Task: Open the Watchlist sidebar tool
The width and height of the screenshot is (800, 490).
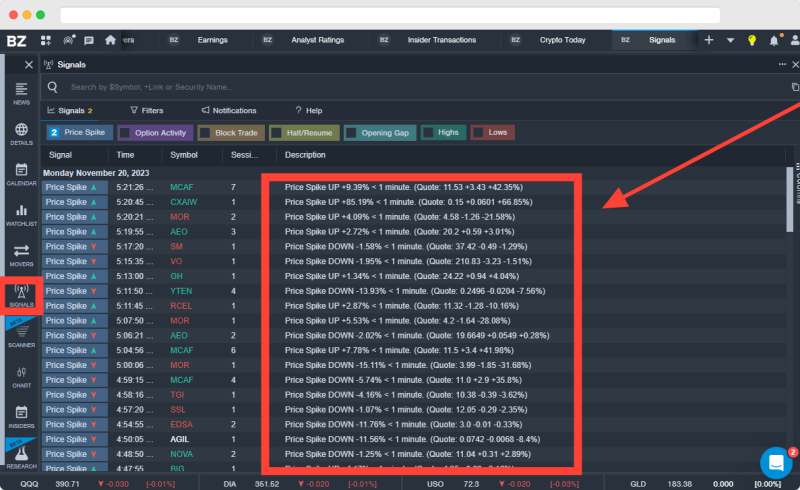Action: (x=21, y=215)
